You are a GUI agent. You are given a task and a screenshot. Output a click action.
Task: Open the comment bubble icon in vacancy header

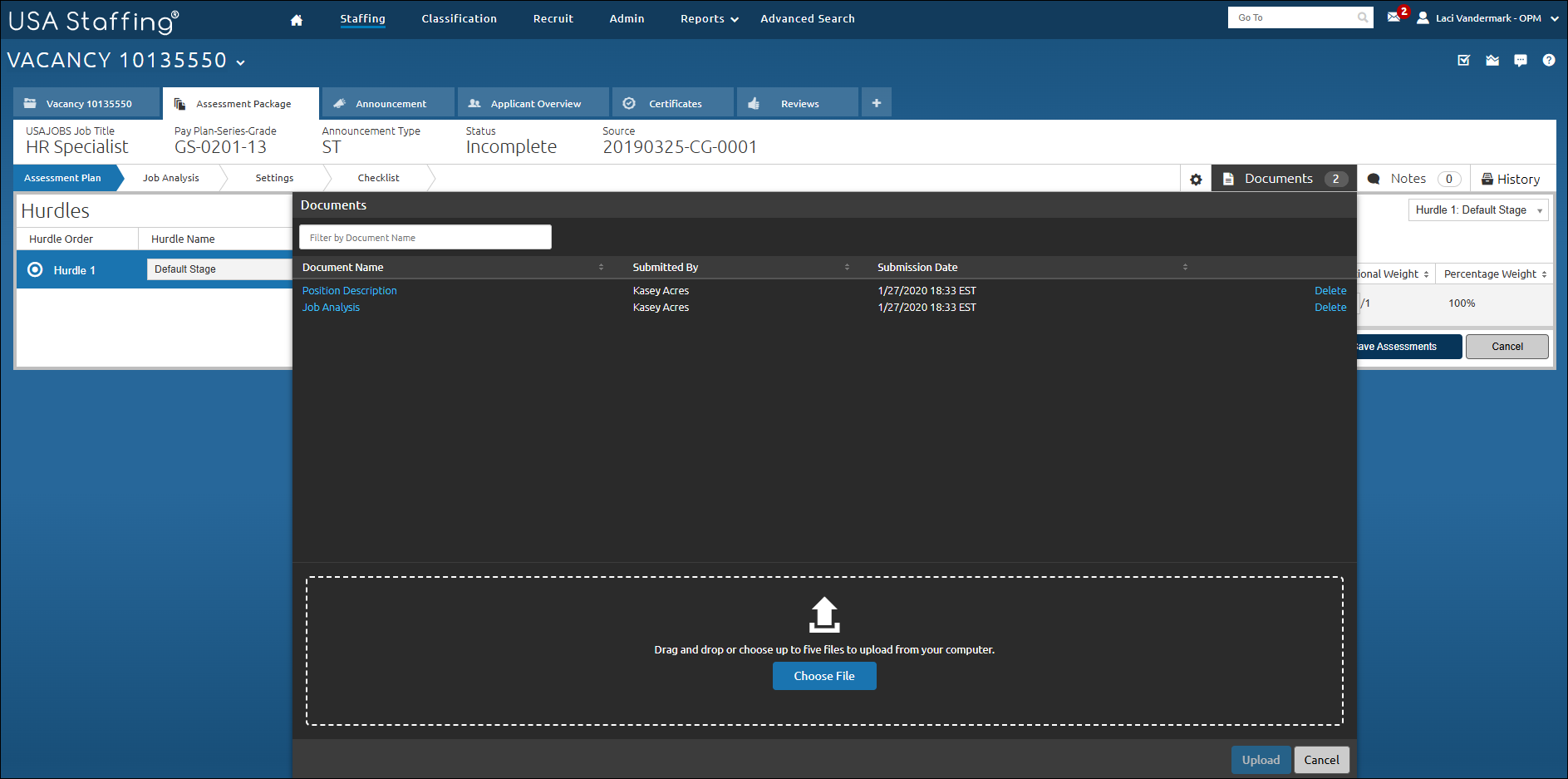(x=1521, y=60)
